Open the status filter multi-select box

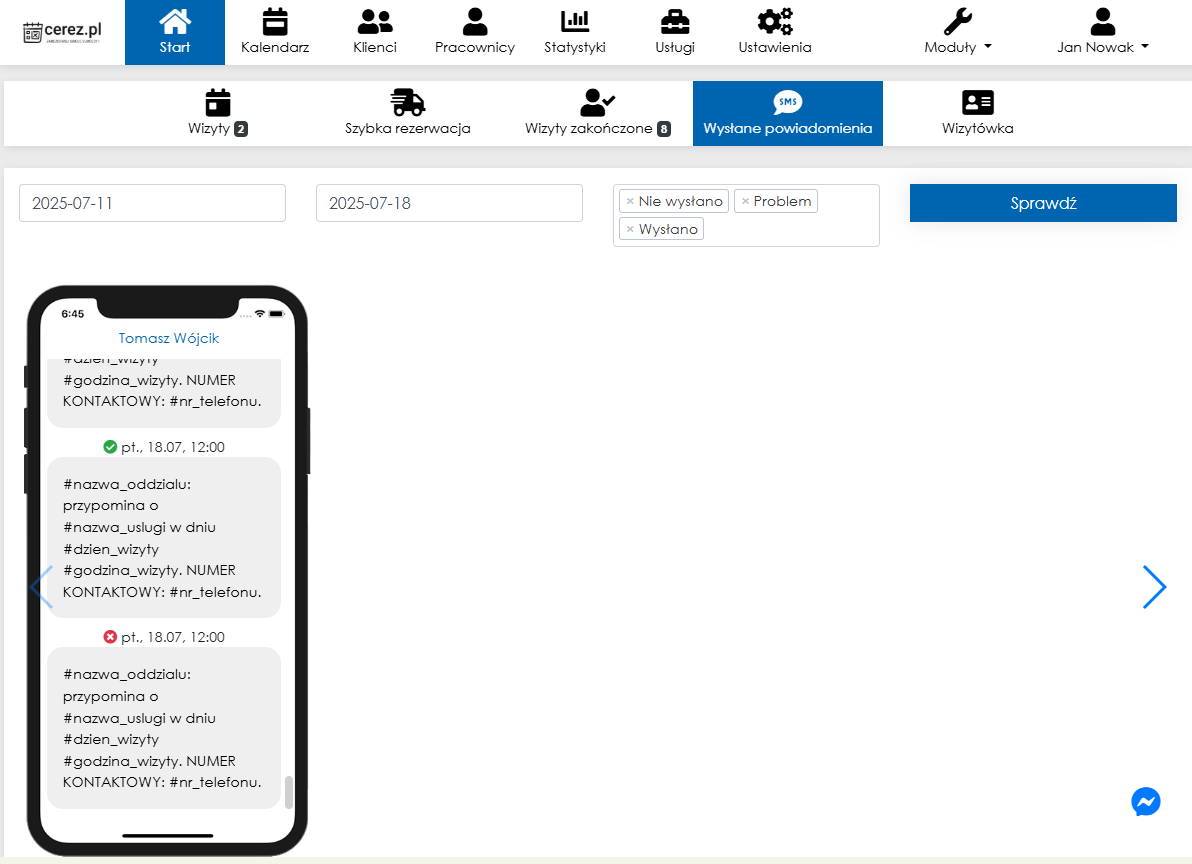click(790, 230)
